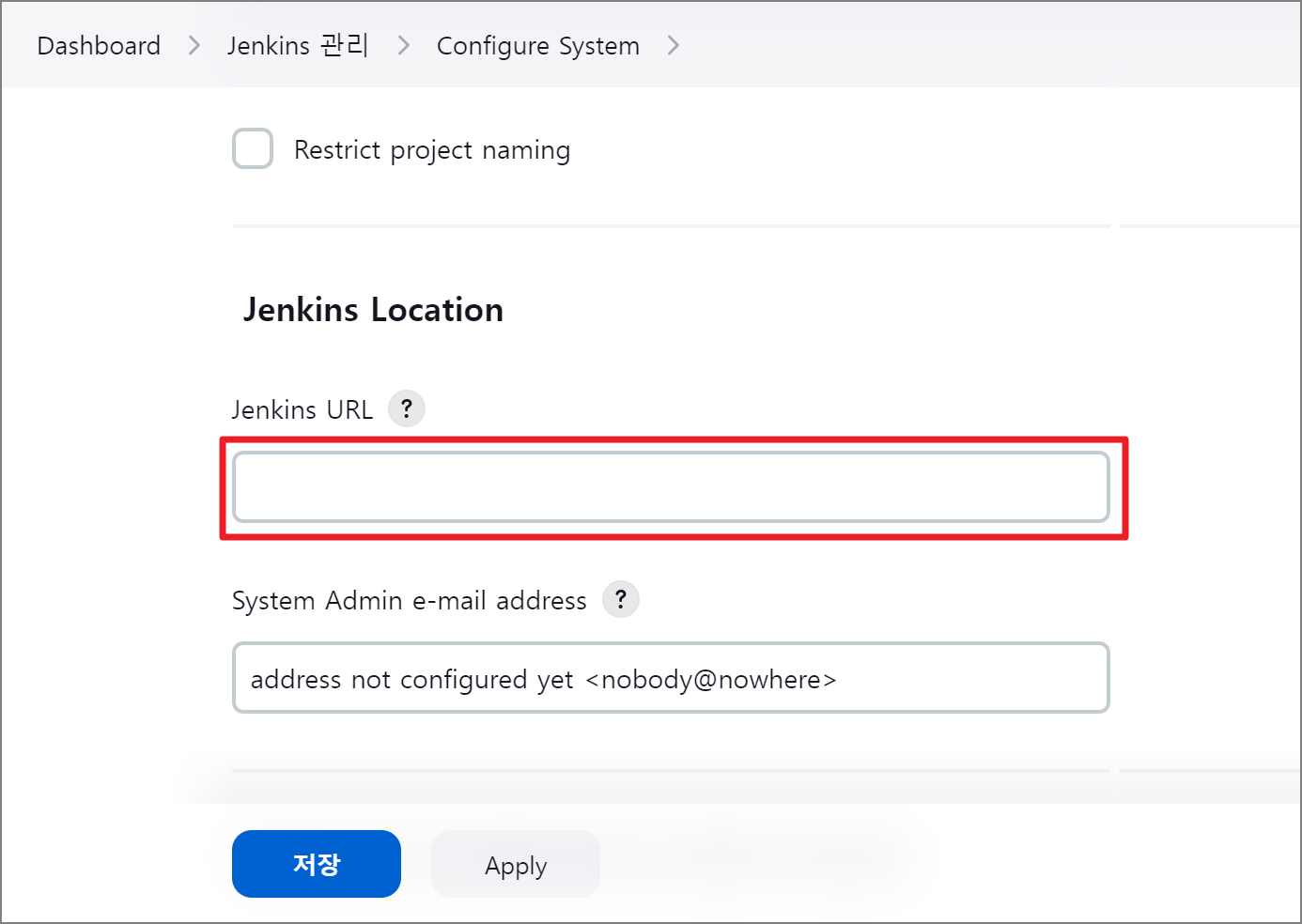Focus the empty Jenkins URL field

(671, 486)
